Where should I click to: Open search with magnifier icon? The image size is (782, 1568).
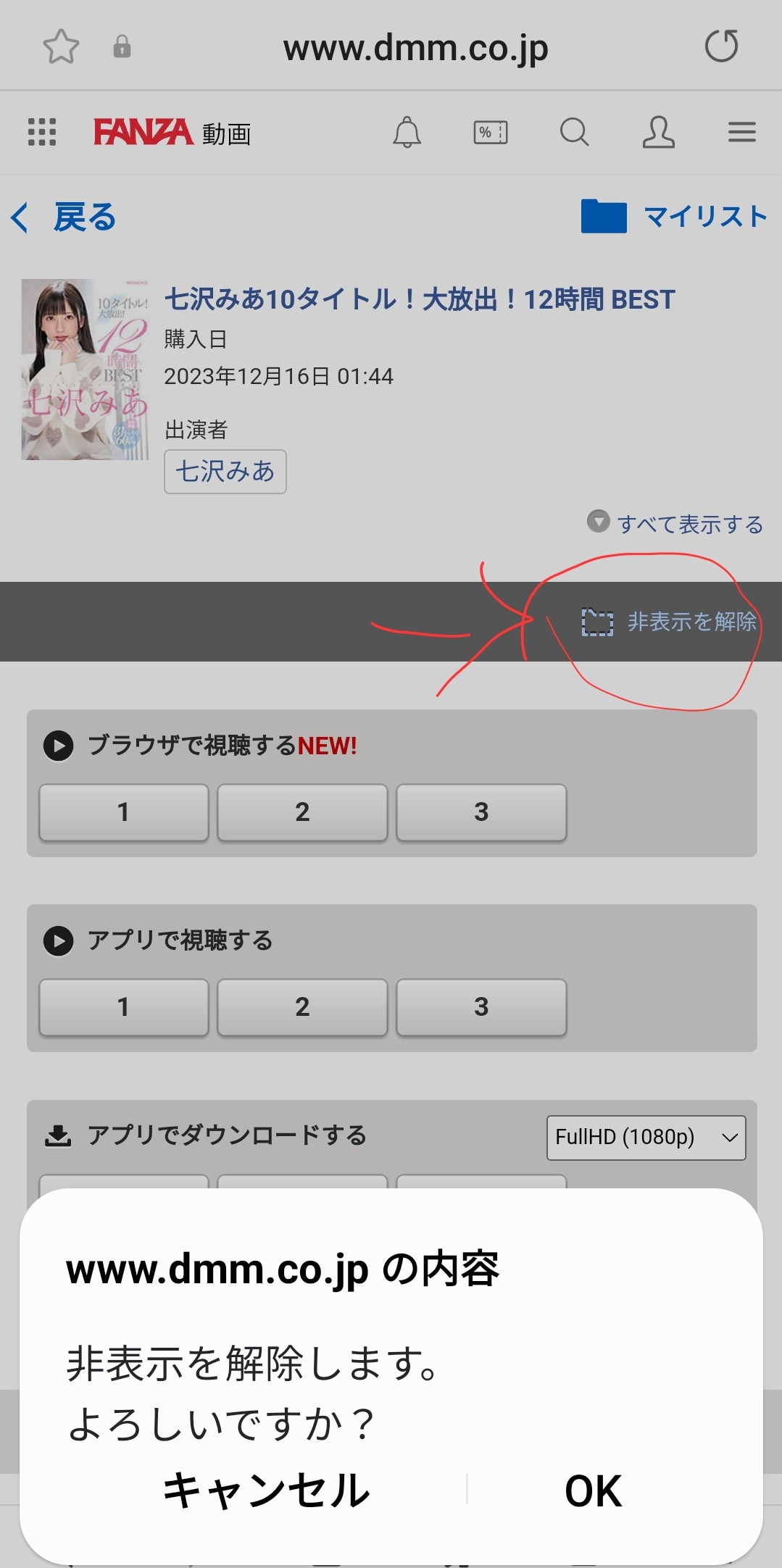575,132
